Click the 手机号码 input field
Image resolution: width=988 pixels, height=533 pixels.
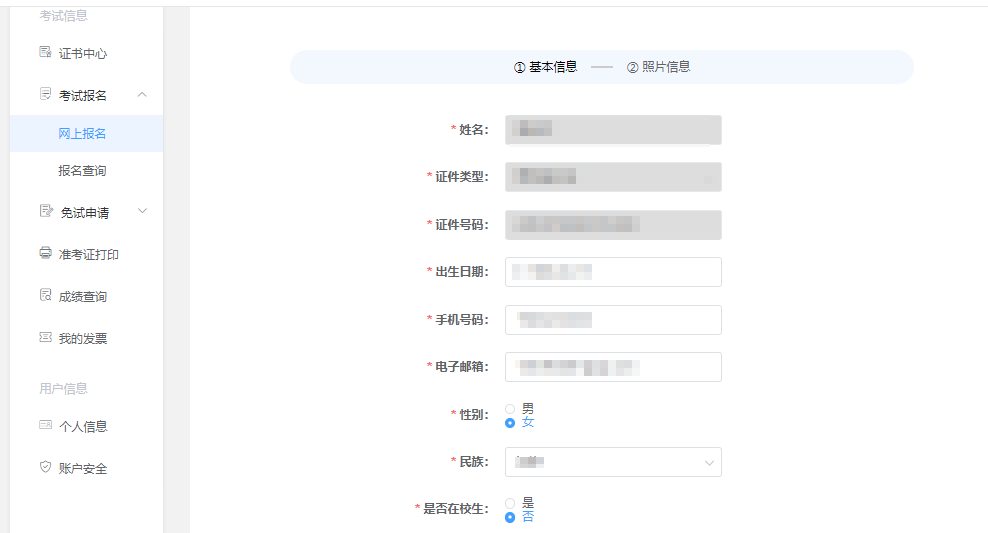pos(613,320)
